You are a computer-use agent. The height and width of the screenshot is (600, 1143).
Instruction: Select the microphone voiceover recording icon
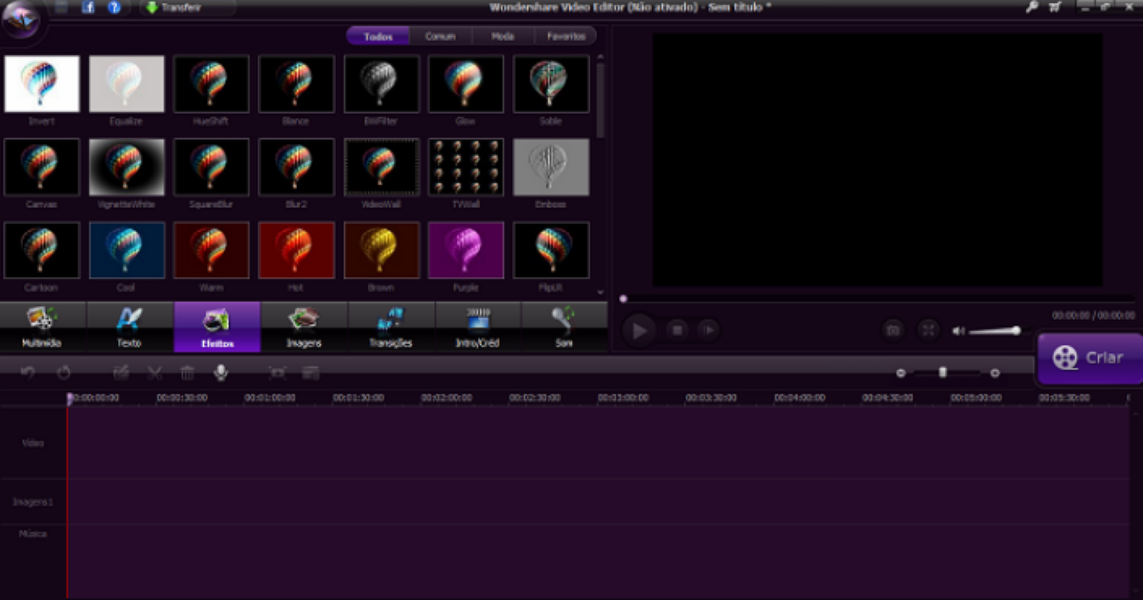click(222, 373)
